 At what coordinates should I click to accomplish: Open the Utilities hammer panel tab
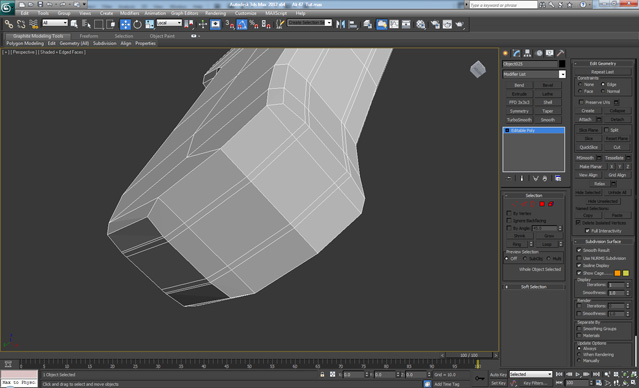coord(561,53)
